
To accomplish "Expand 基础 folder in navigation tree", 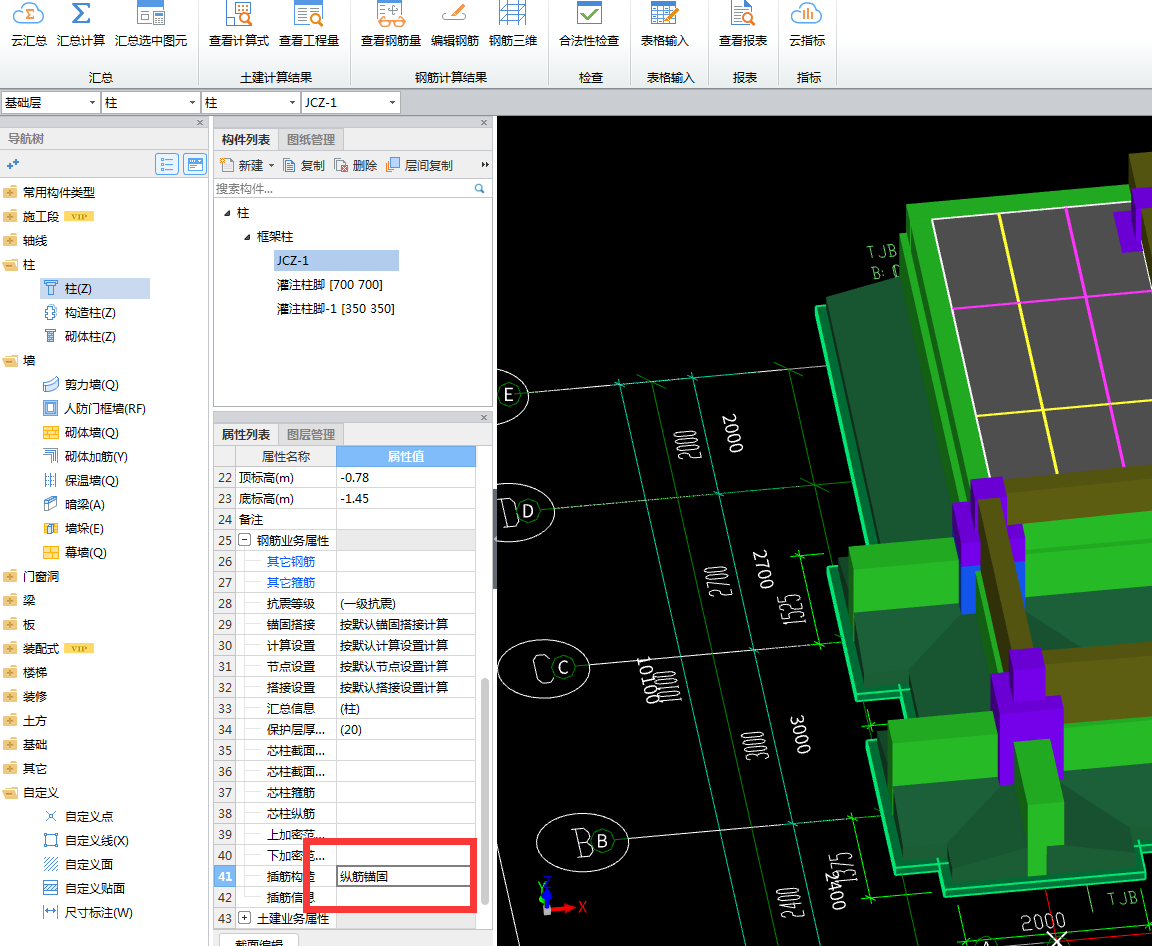I will click(x=10, y=745).
